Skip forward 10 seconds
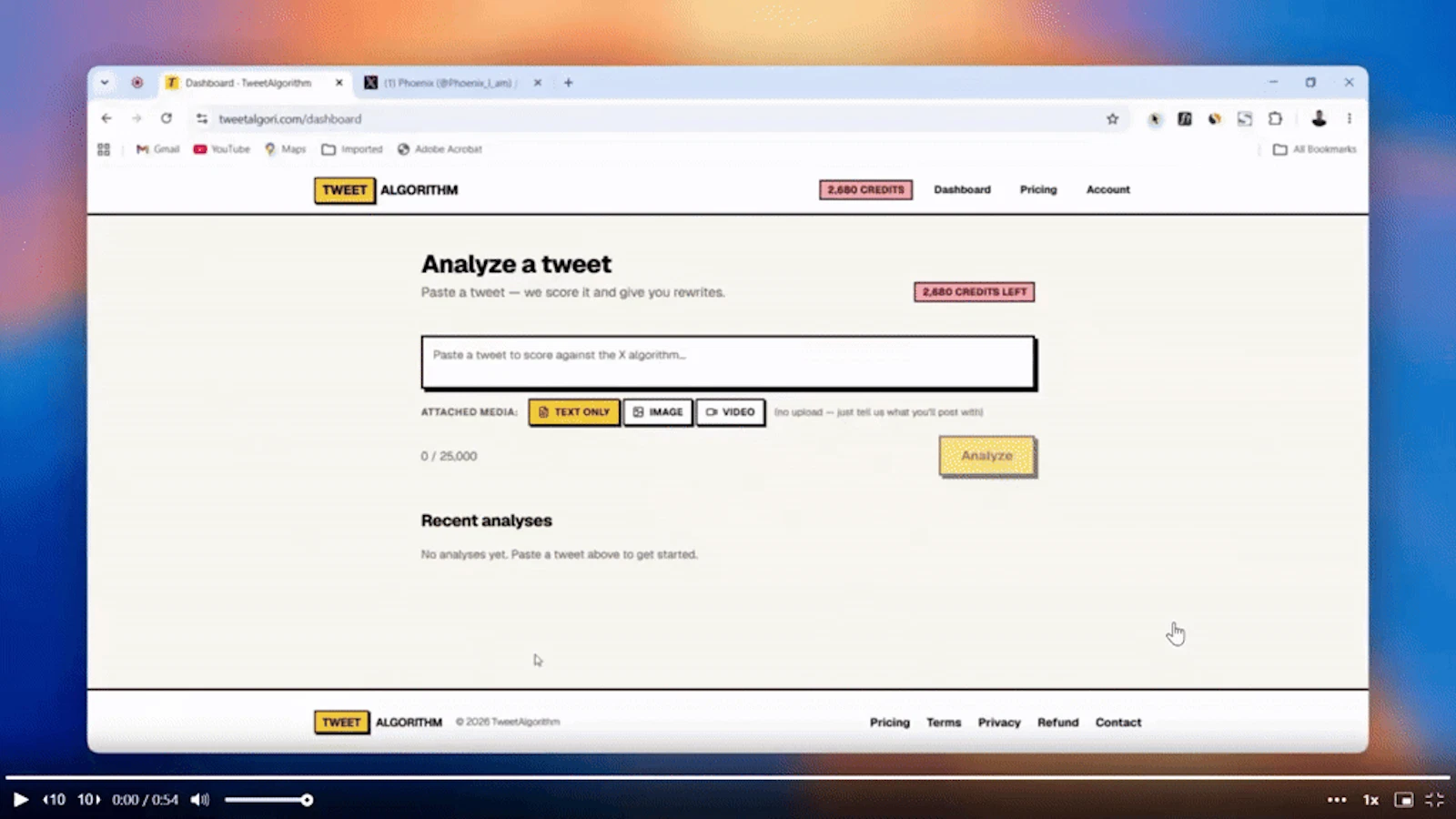 coord(88,800)
